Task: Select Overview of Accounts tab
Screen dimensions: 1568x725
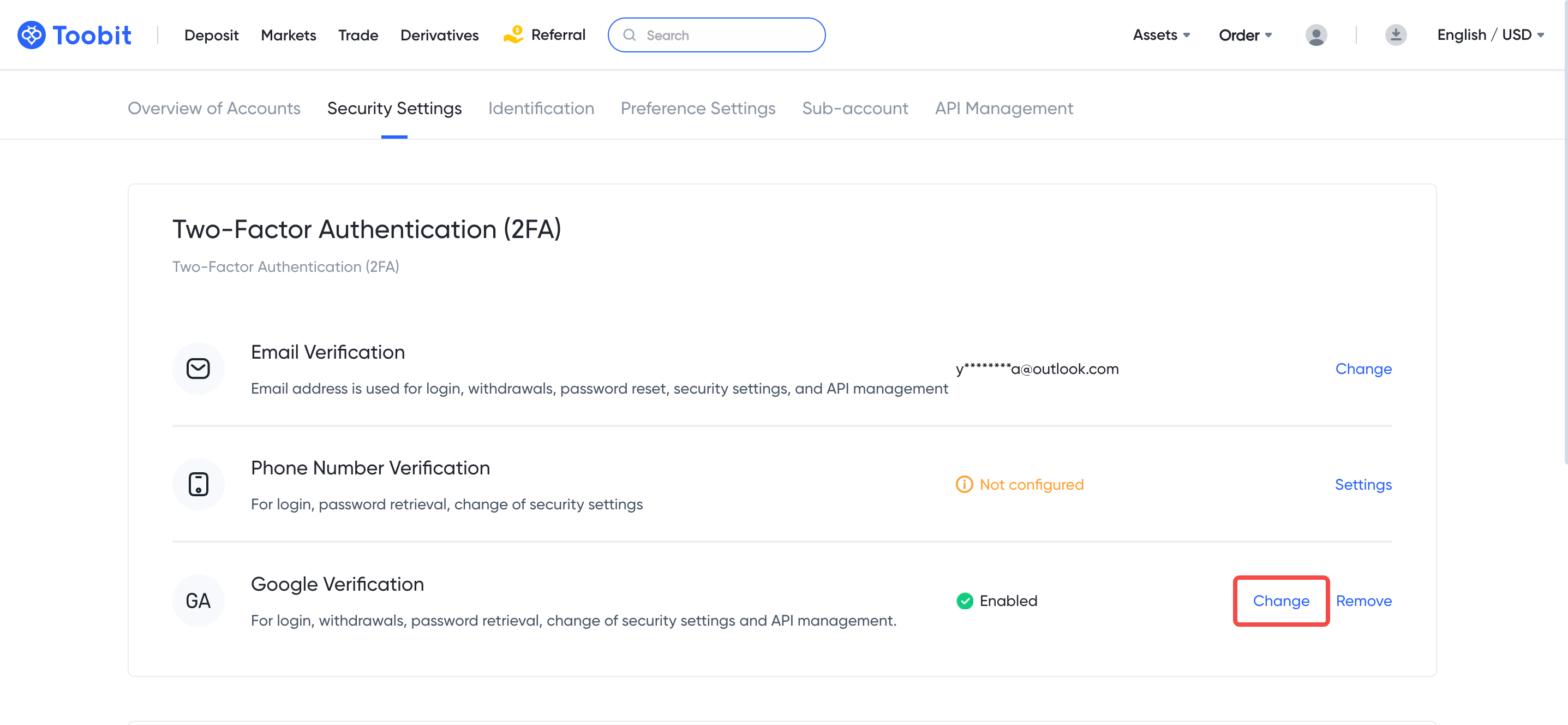Action: 214,107
